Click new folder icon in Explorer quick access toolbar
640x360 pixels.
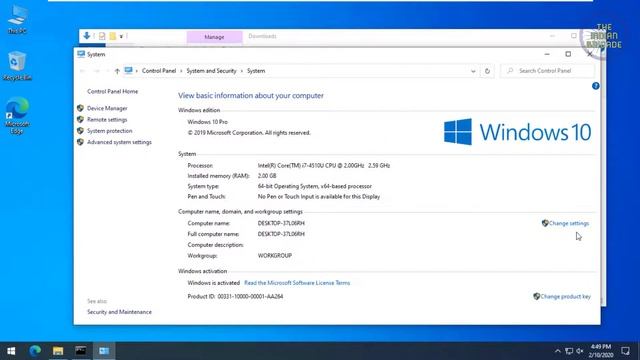point(112,36)
